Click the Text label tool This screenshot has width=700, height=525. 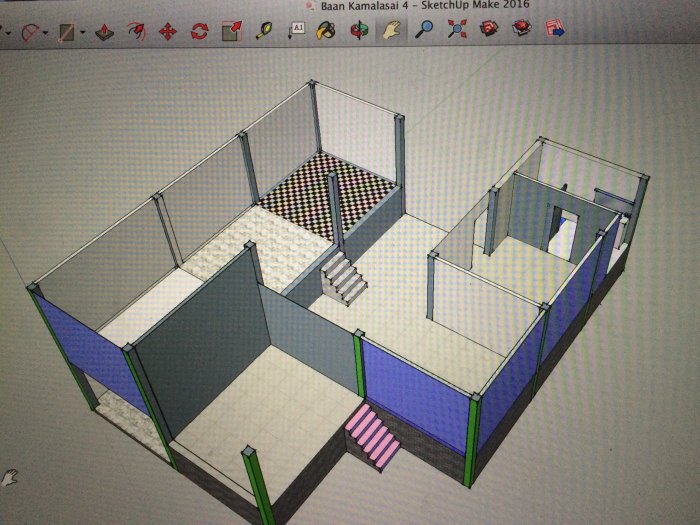point(295,31)
